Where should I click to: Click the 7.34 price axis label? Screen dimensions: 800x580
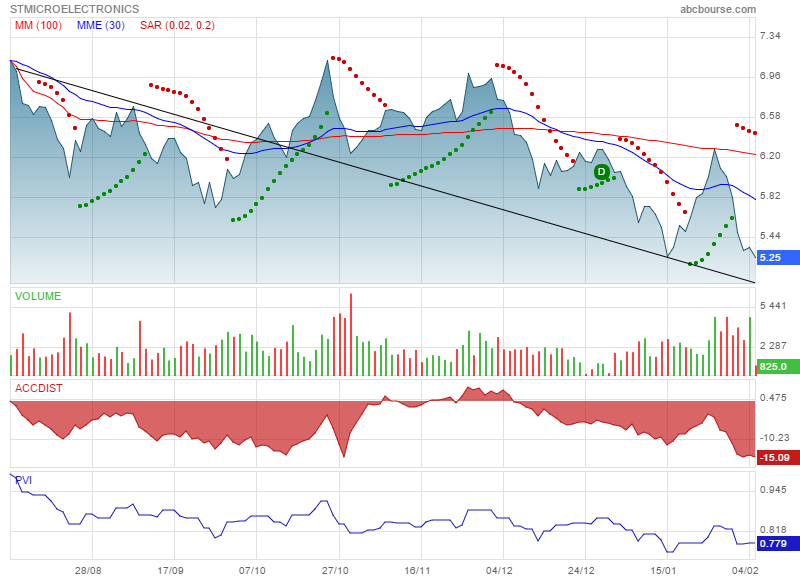click(x=770, y=36)
